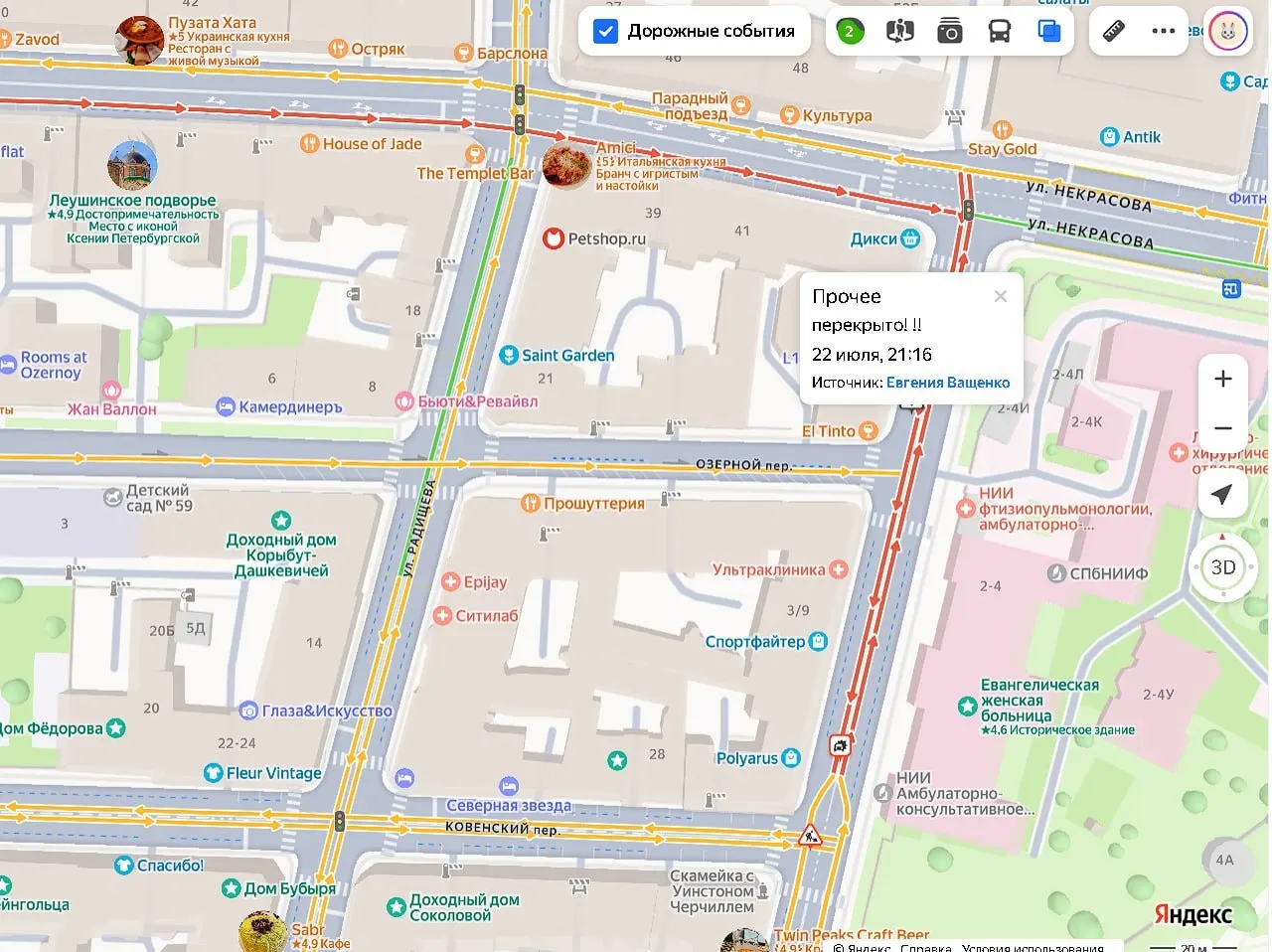The width and height of the screenshot is (1272, 952).
Task: Open the photos camera layer icon
Action: coord(949,32)
